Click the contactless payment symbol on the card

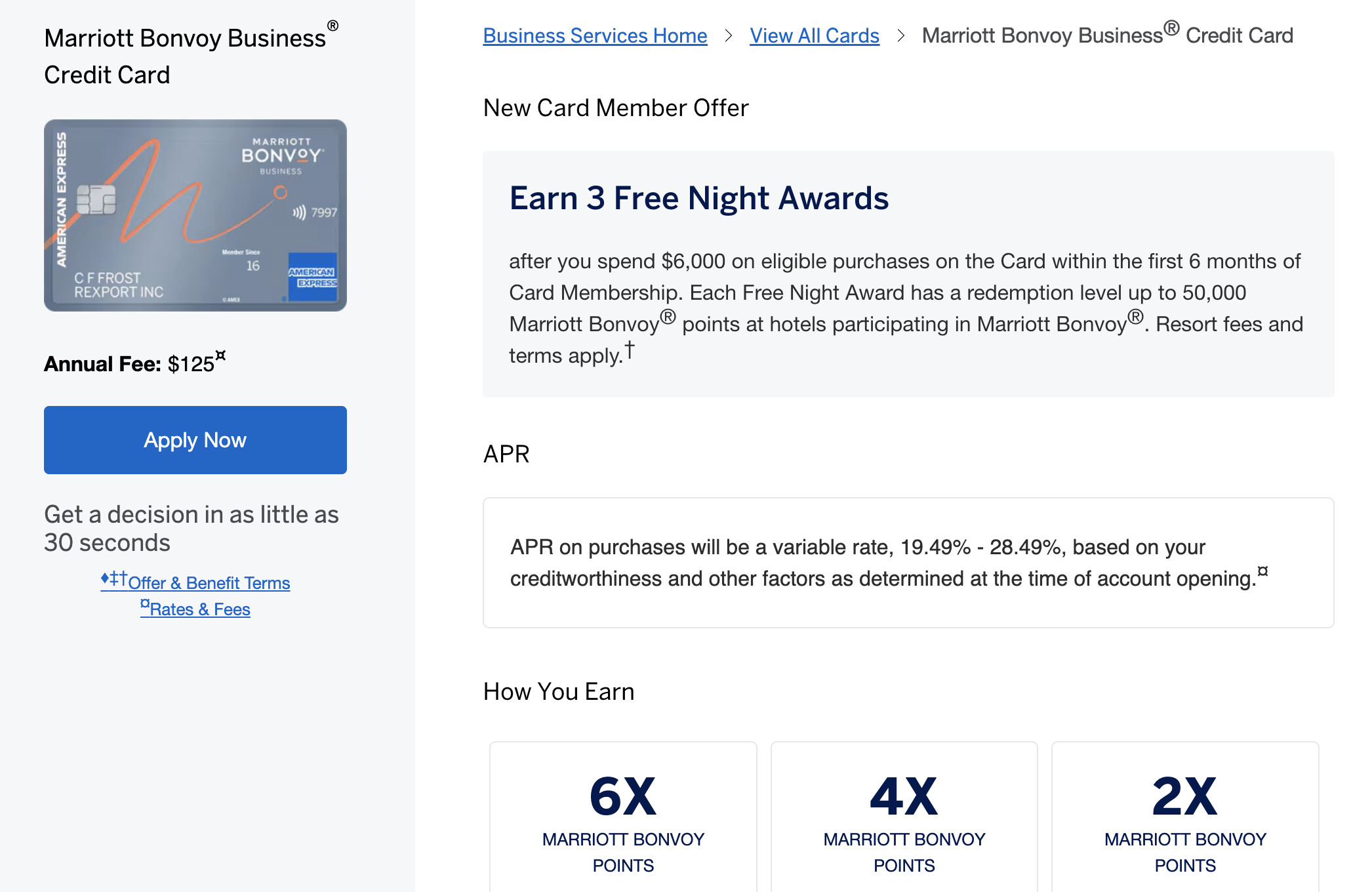299,212
